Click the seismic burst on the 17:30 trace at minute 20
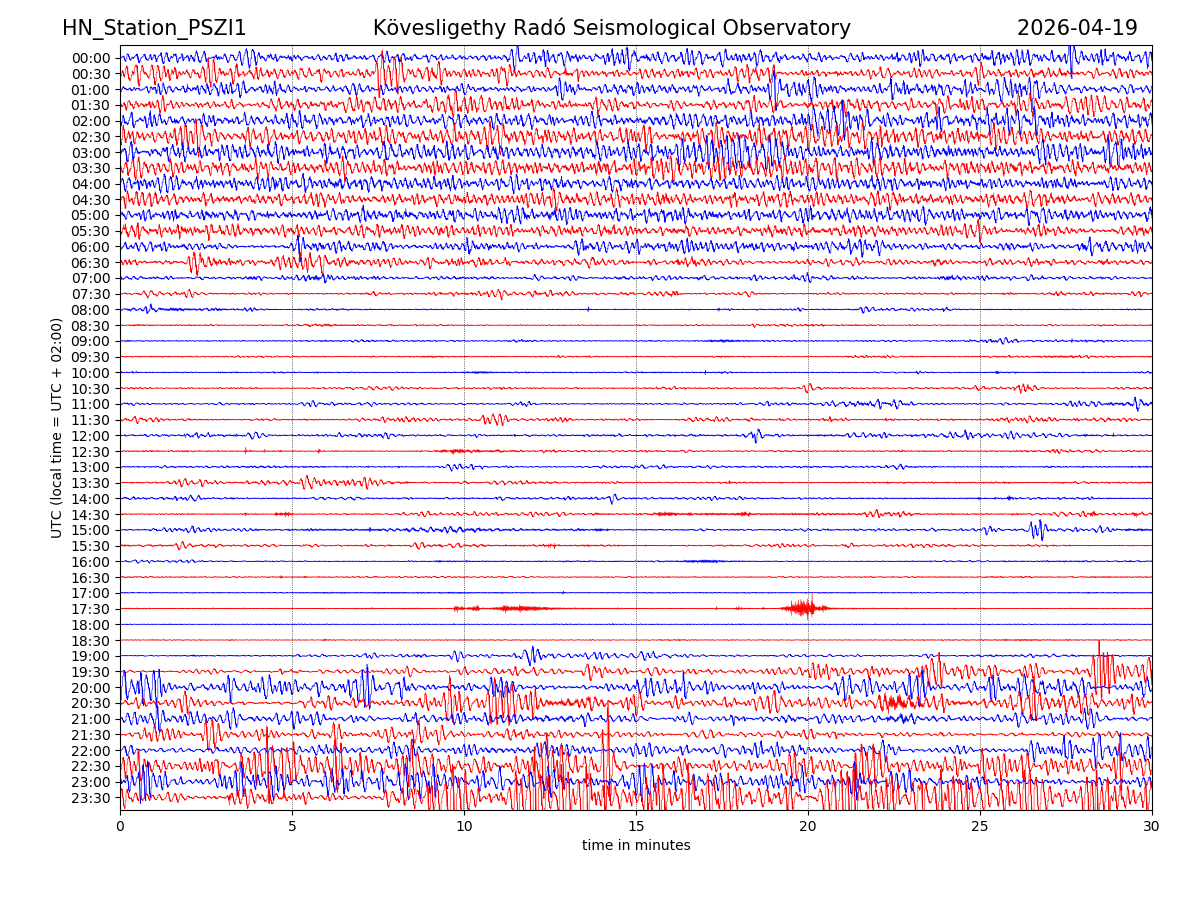 804,608
